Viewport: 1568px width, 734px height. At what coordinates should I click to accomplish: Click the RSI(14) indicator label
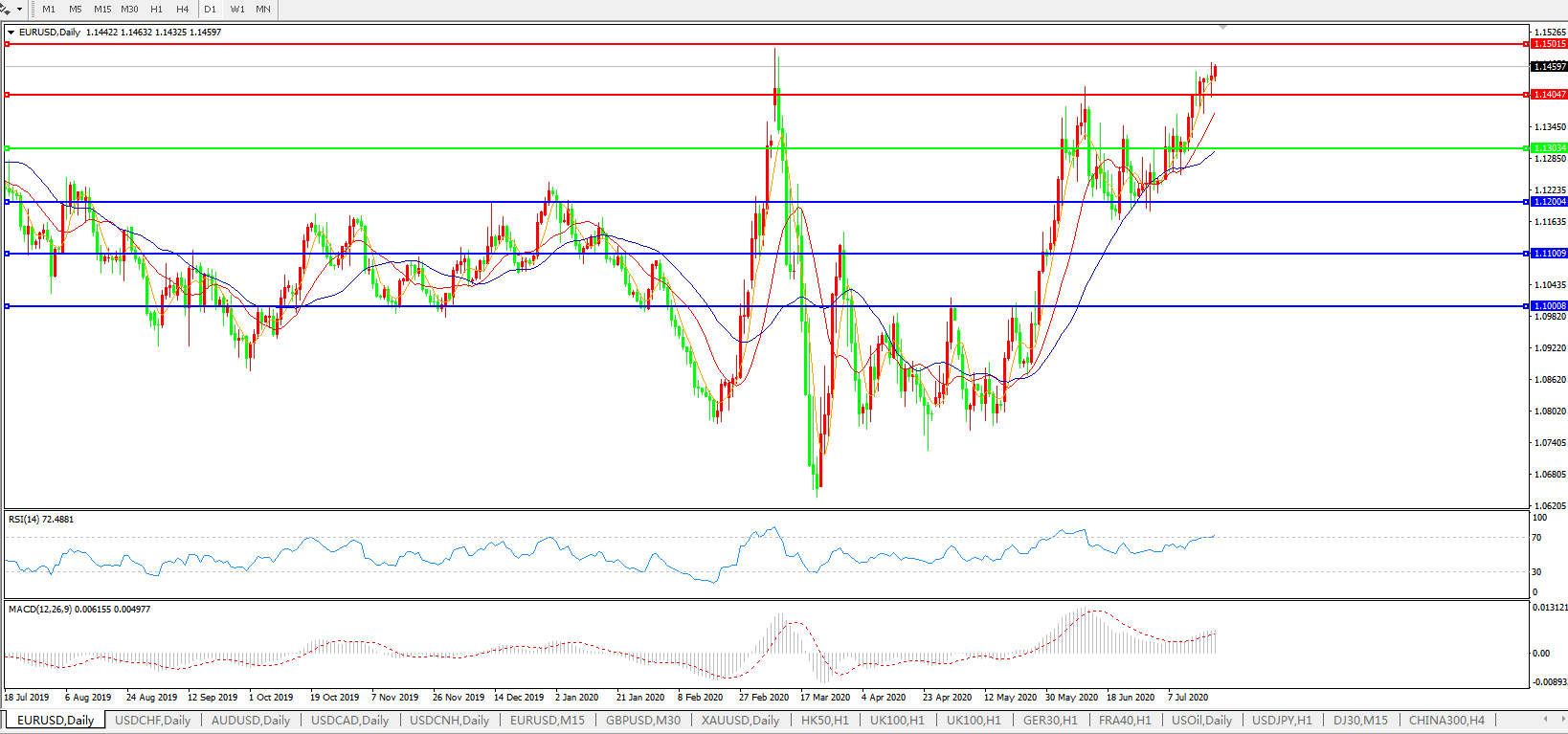point(40,520)
